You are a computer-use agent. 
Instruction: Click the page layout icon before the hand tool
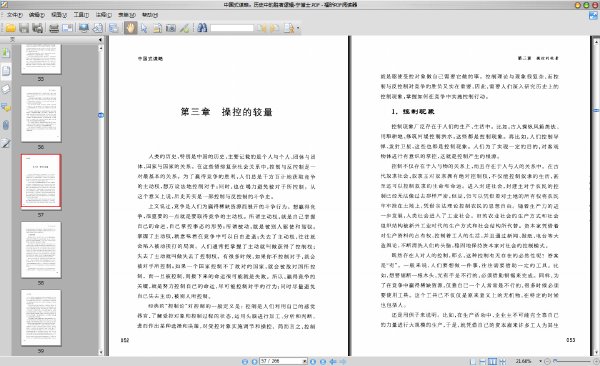[x=114, y=28]
